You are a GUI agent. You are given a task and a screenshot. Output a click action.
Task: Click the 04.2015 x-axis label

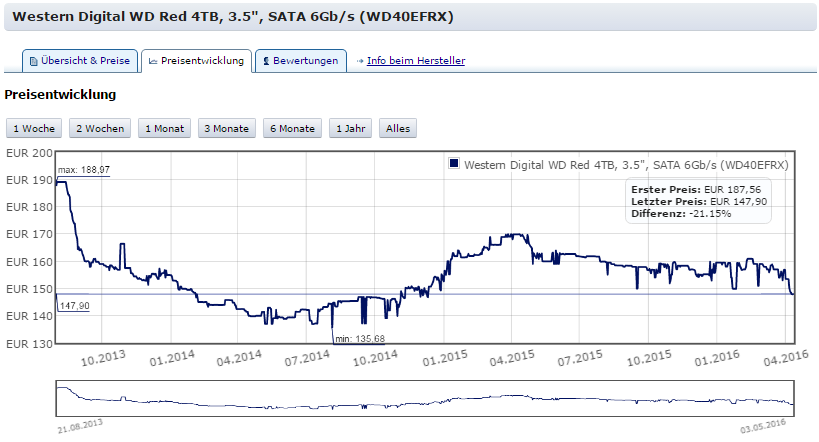point(512,359)
